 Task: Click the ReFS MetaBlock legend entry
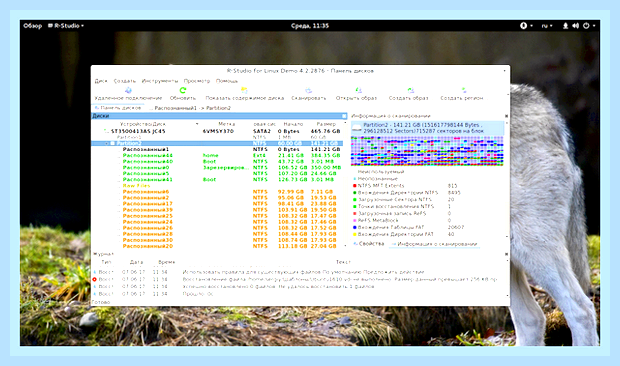(378, 221)
